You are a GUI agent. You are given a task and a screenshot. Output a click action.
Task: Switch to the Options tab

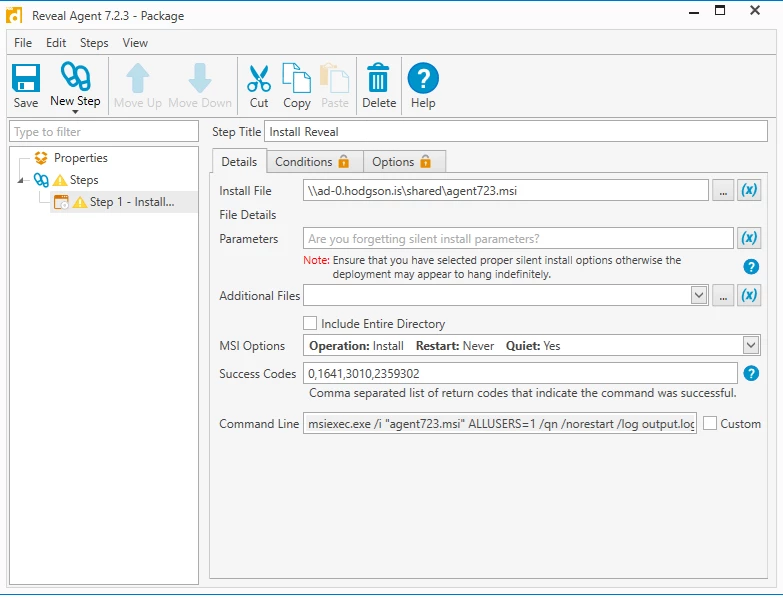tap(404, 162)
